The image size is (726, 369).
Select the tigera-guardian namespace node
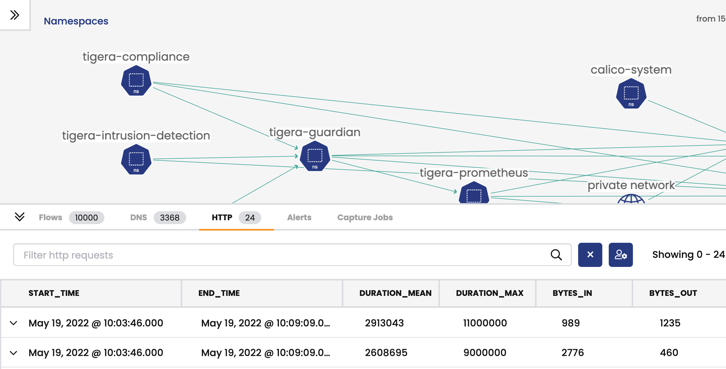pos(315,156)
